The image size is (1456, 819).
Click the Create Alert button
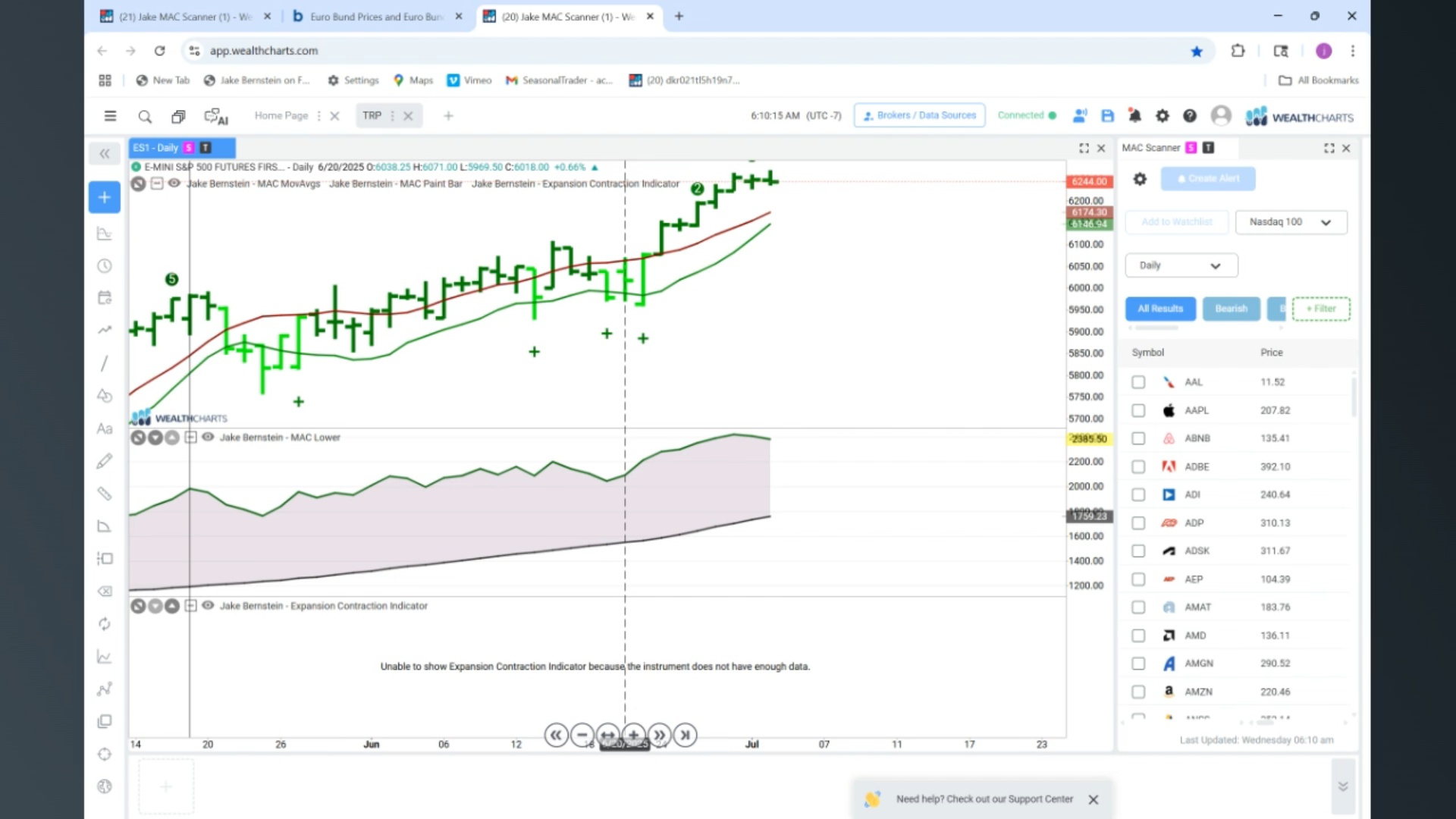(x=1208, y=179)
